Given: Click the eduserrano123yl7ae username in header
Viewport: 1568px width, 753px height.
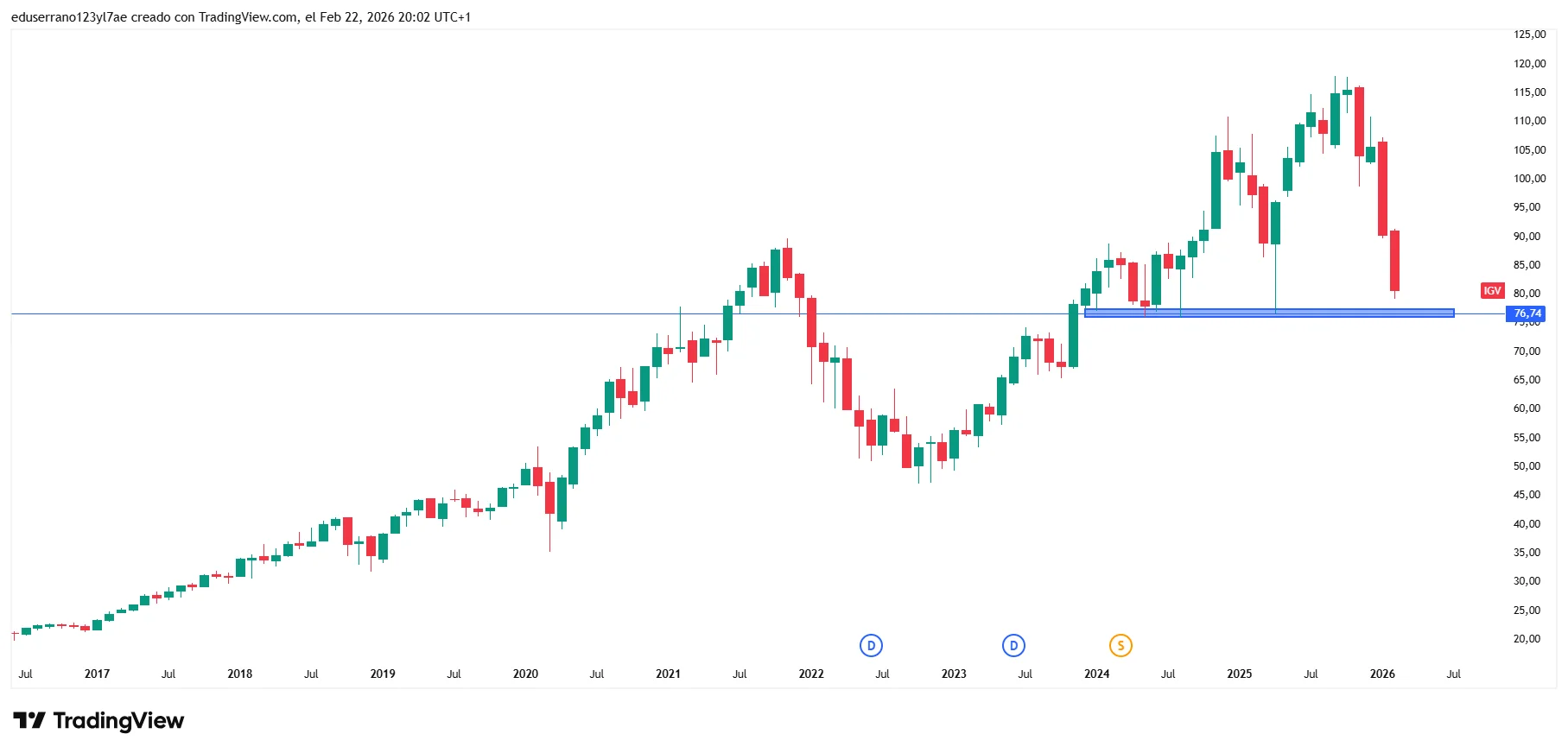Looking at the screenshot, I should tap(69, 17).
